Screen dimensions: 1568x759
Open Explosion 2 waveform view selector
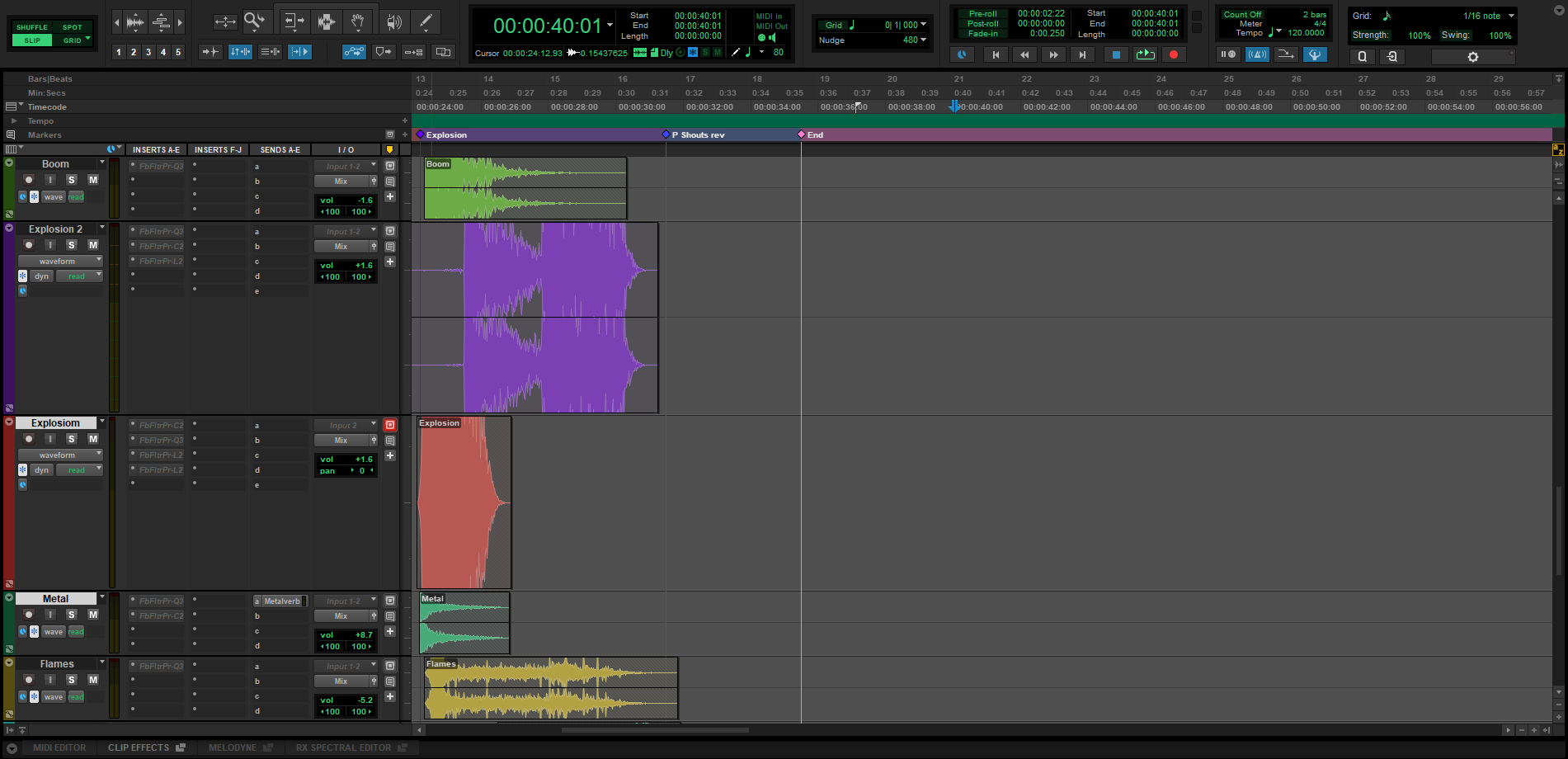coord(60,262)
